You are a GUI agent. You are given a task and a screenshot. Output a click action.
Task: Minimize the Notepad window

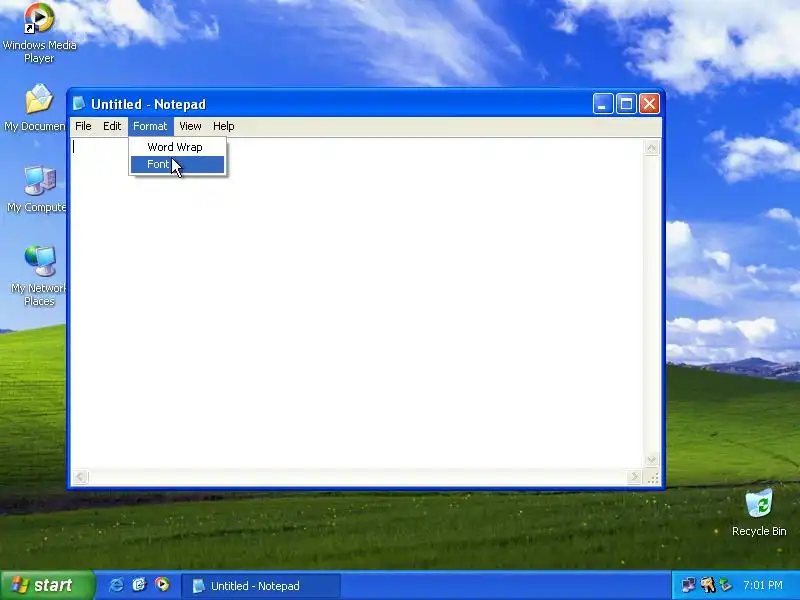click(x=603, y=104)
